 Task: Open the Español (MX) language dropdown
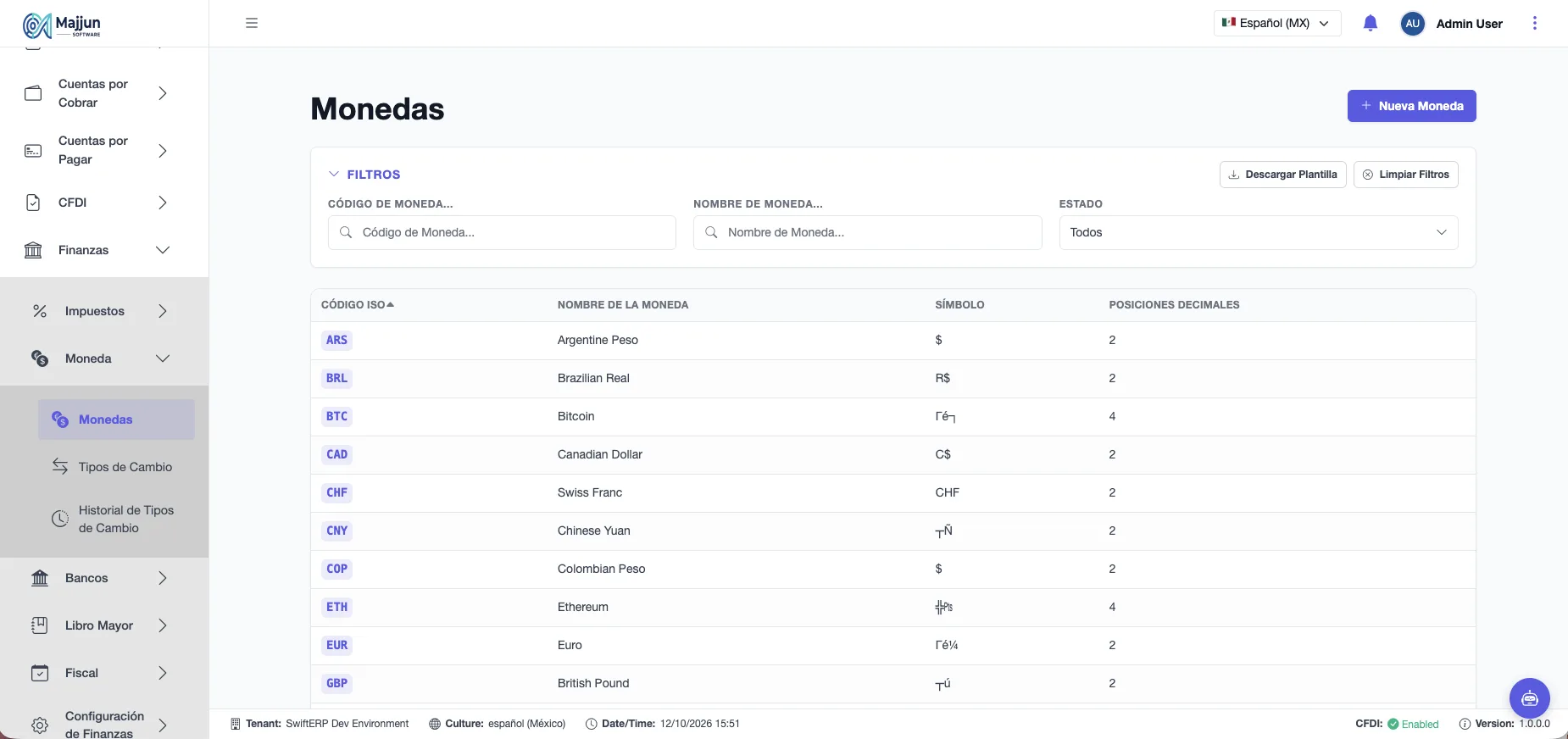[1277, 23]
